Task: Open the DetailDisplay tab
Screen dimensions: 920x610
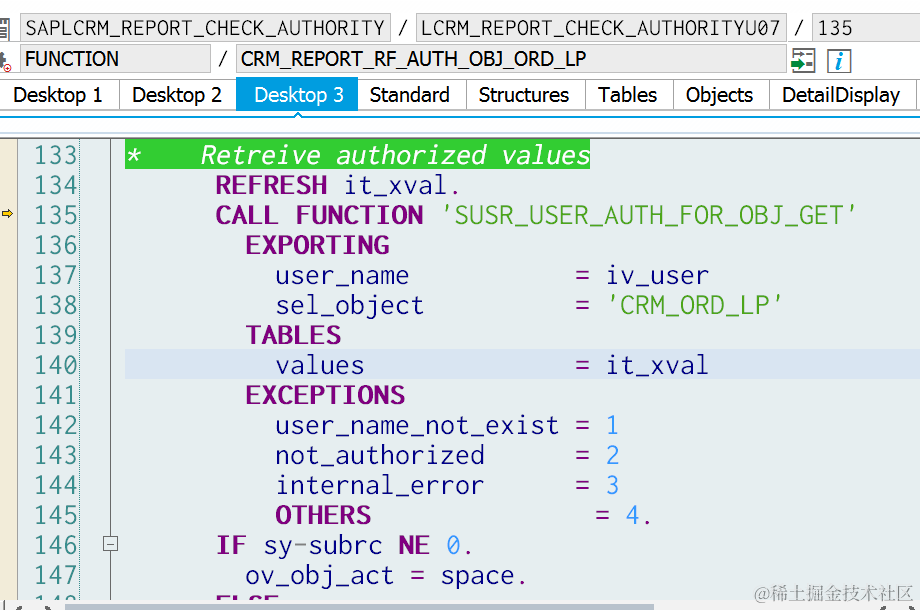Action: (x=841, y=94)
